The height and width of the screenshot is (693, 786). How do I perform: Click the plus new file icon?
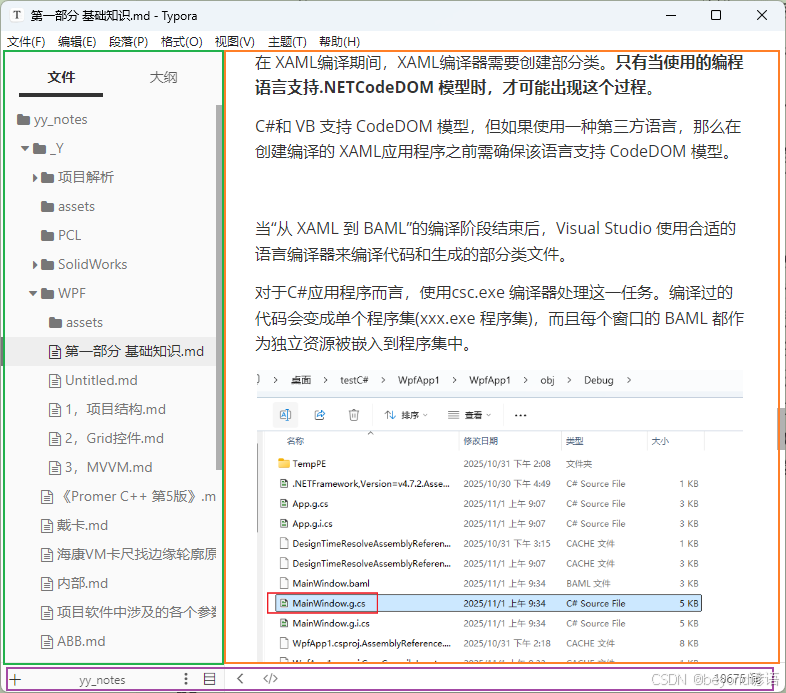click(x=15, y=680)
